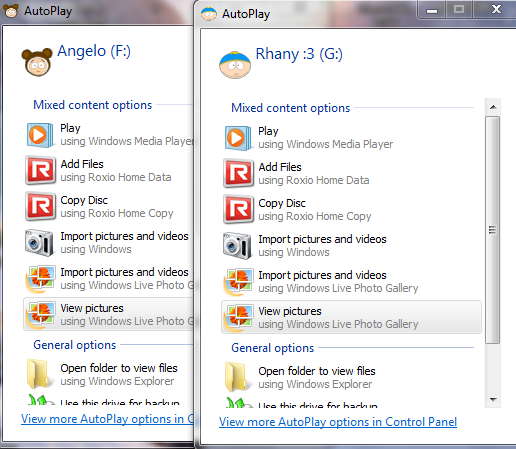This screenshot has height=449, width=516.
Task: Close the Rhany AutoPlay window
Action: 496,9
